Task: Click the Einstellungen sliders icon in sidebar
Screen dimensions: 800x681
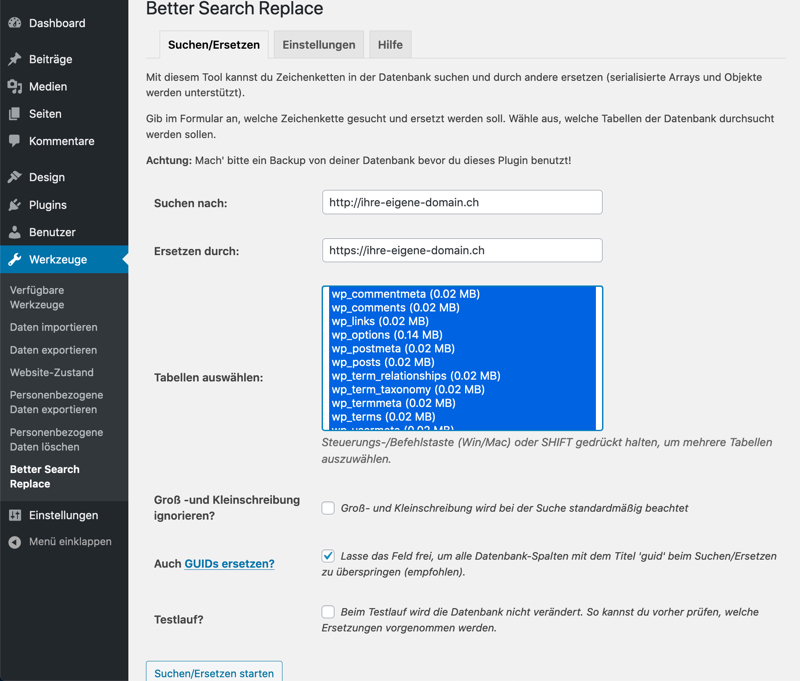Action: click(15, 515)
